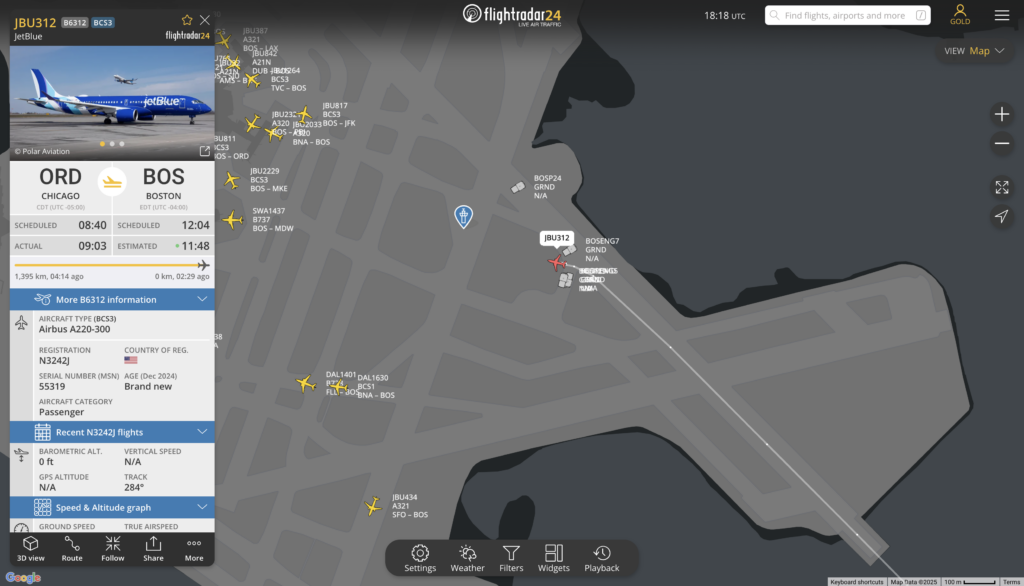
Task: Select the red JBU312 aircraft on map
Action: coord(556,263)
